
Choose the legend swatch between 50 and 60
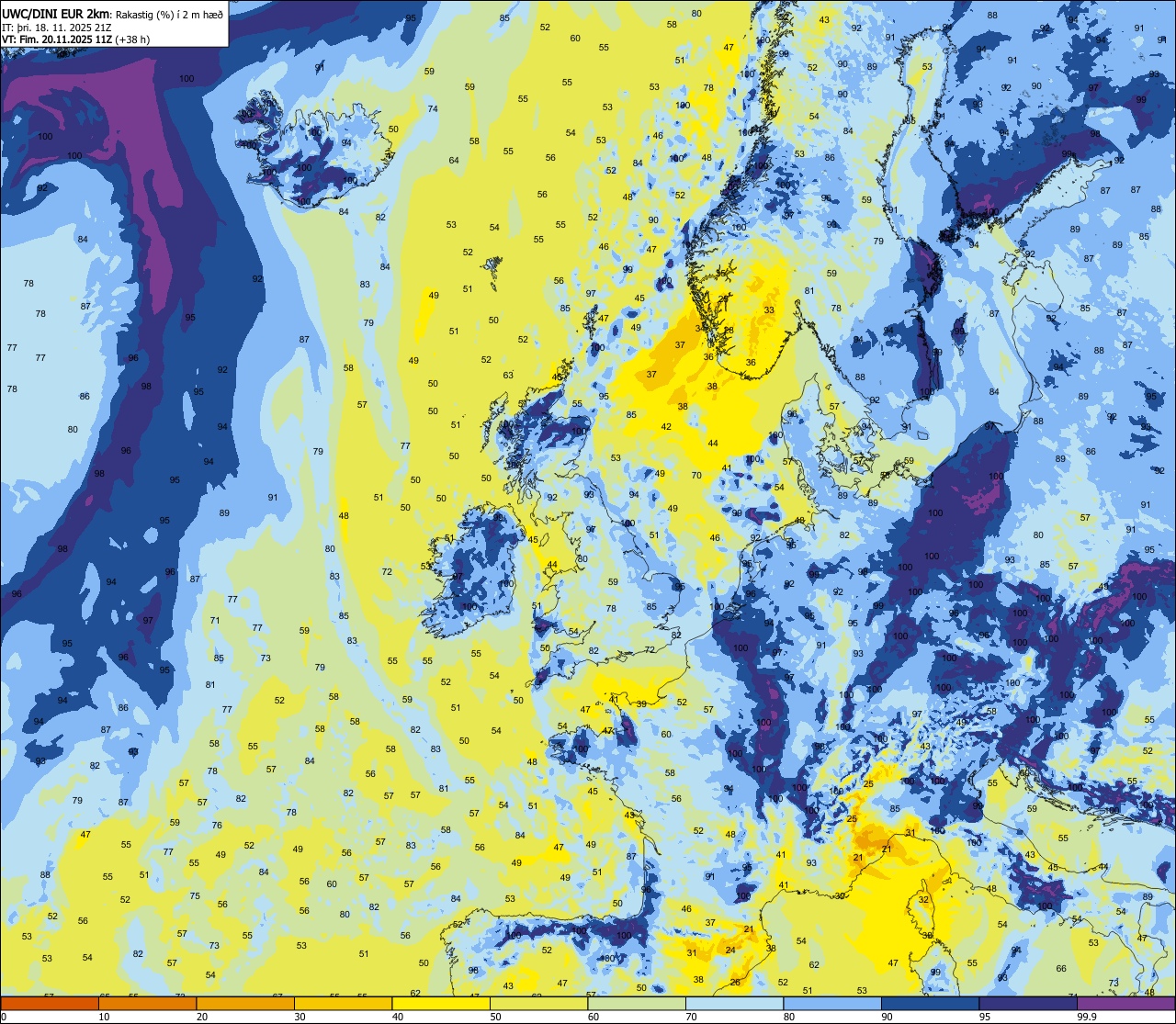pos(538,1004)
